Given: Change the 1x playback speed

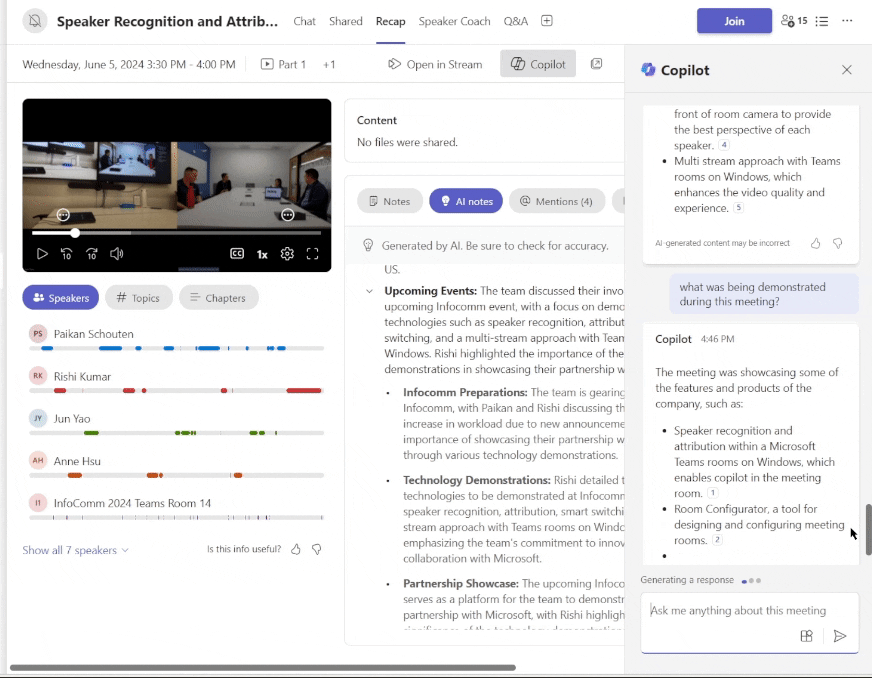Looking at the screenshot, I should pos(262,254).
